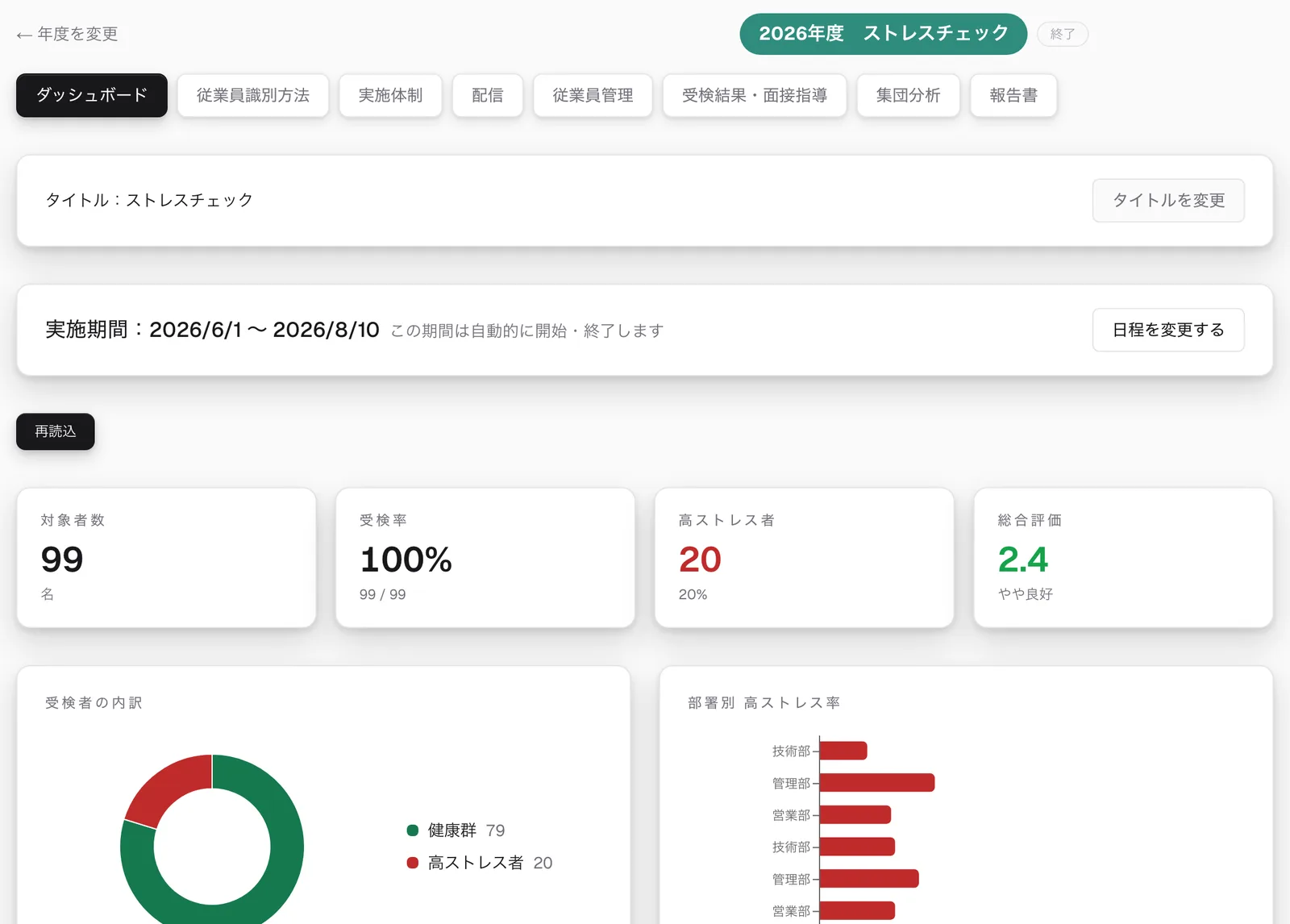Viewport: 1290px width, 924px height.
Task: Open the 実施体制 tab
Action: click(x=390, y=95)
